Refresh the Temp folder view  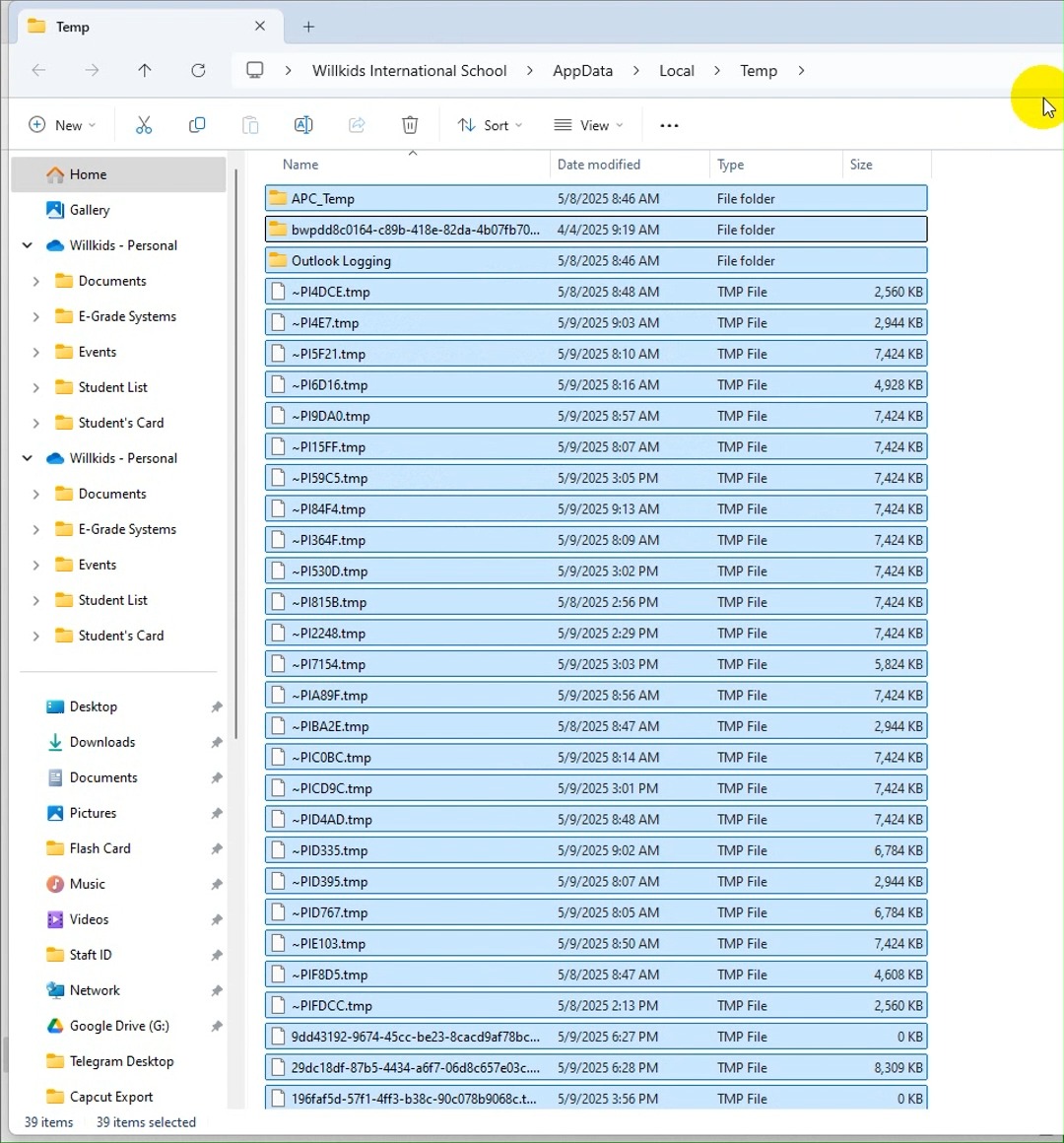(198, 71)
